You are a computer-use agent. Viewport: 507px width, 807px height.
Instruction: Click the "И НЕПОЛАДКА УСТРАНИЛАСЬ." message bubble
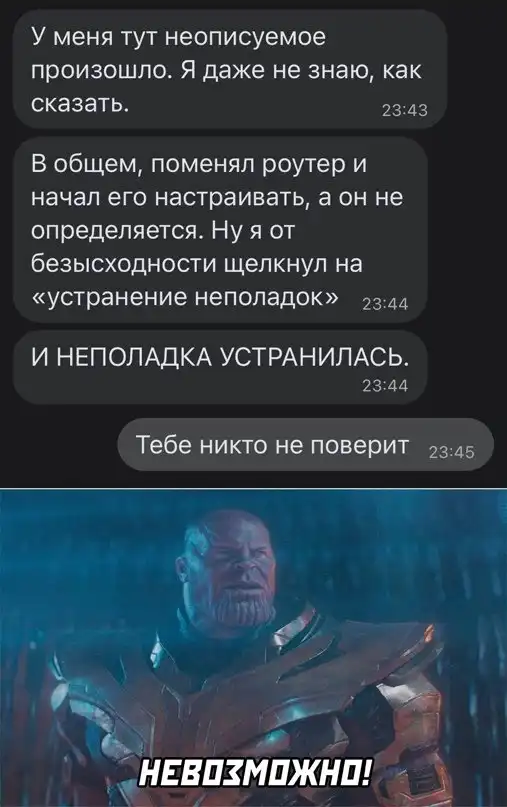coord(220,366)
